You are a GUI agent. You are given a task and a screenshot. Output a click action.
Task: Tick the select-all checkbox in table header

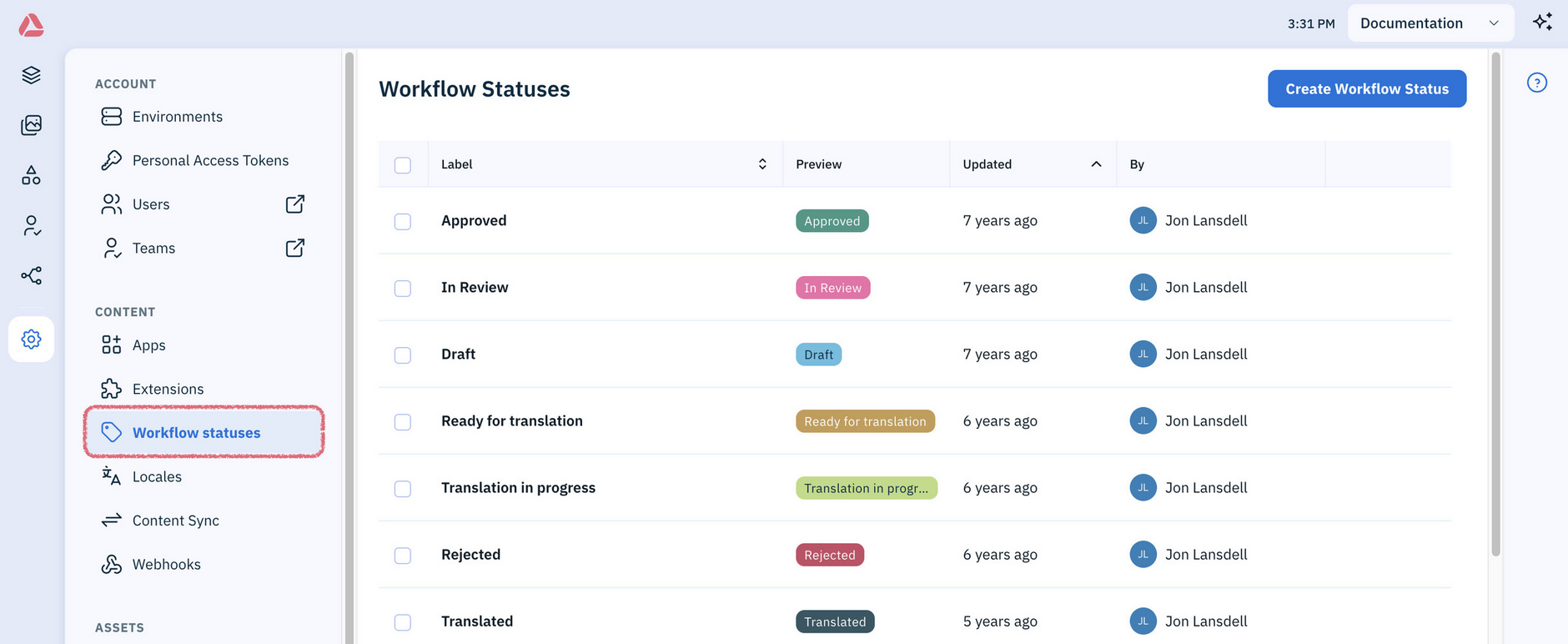click(x=403, y=165)
